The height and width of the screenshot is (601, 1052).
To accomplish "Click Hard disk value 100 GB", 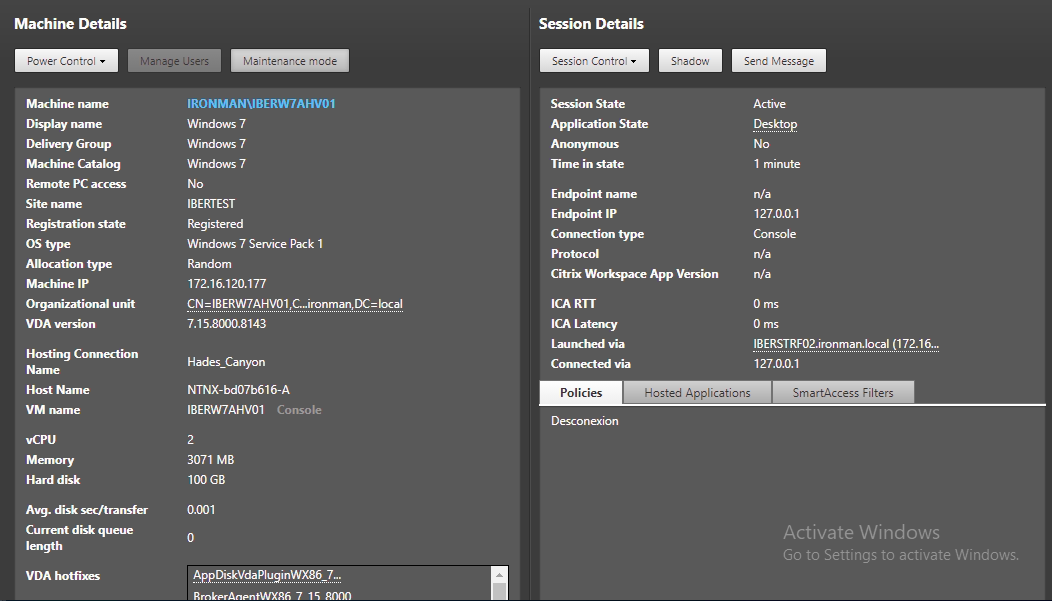I will [206, 480].
